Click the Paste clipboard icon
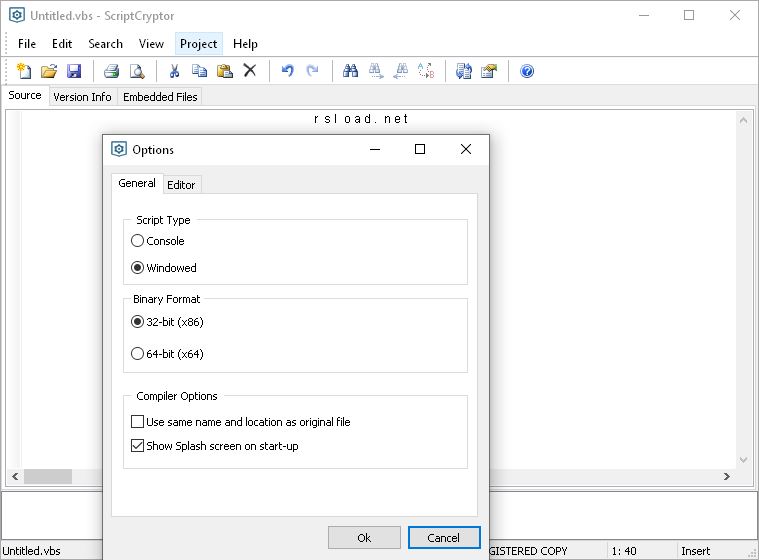The height and width of the screenshot is (560, 759). tap(225, 71)
